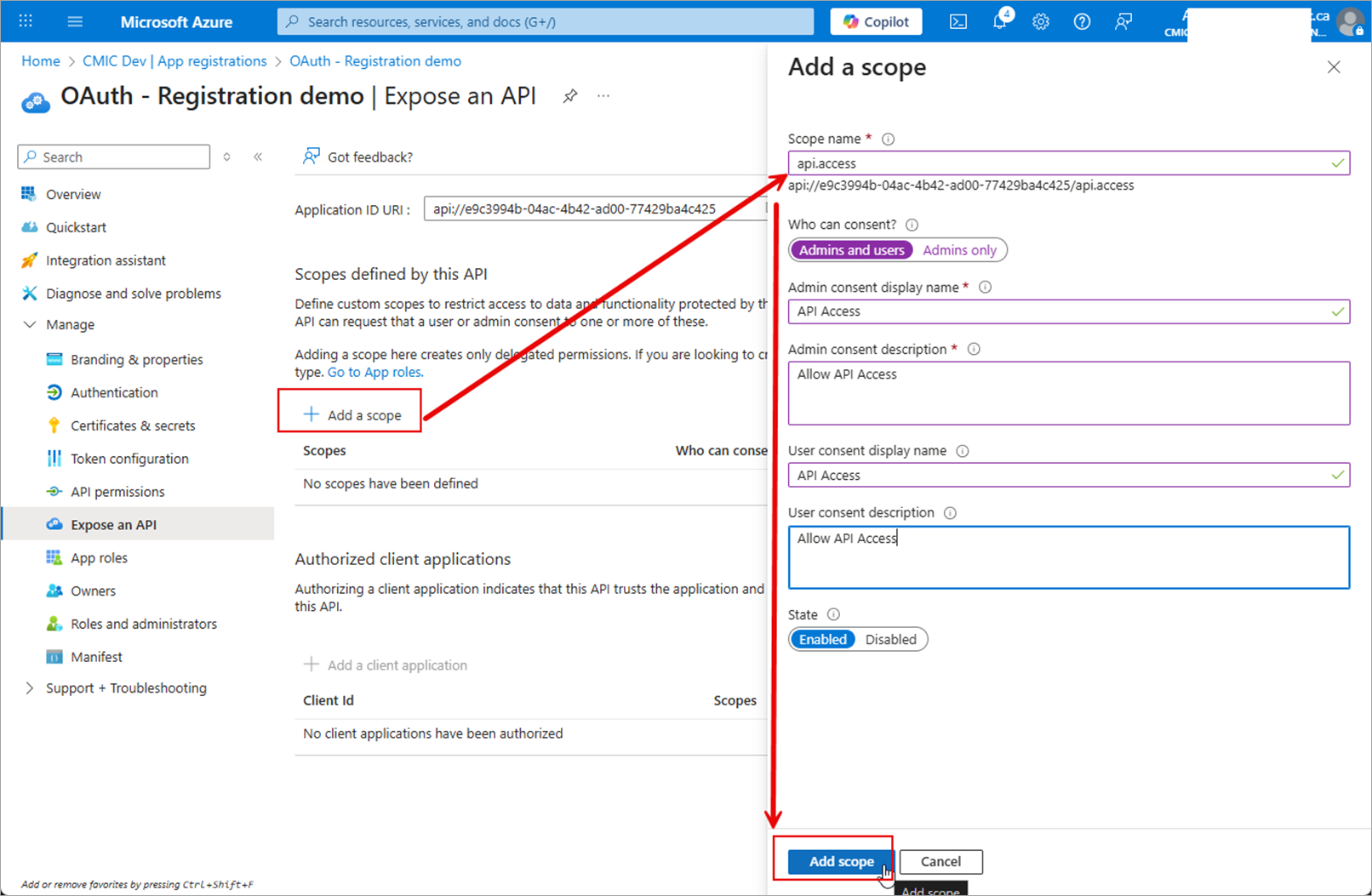Click the help question mark icon
Image resolution: width=1372 pixels, height=896 pixels.
coord(1082,22)
